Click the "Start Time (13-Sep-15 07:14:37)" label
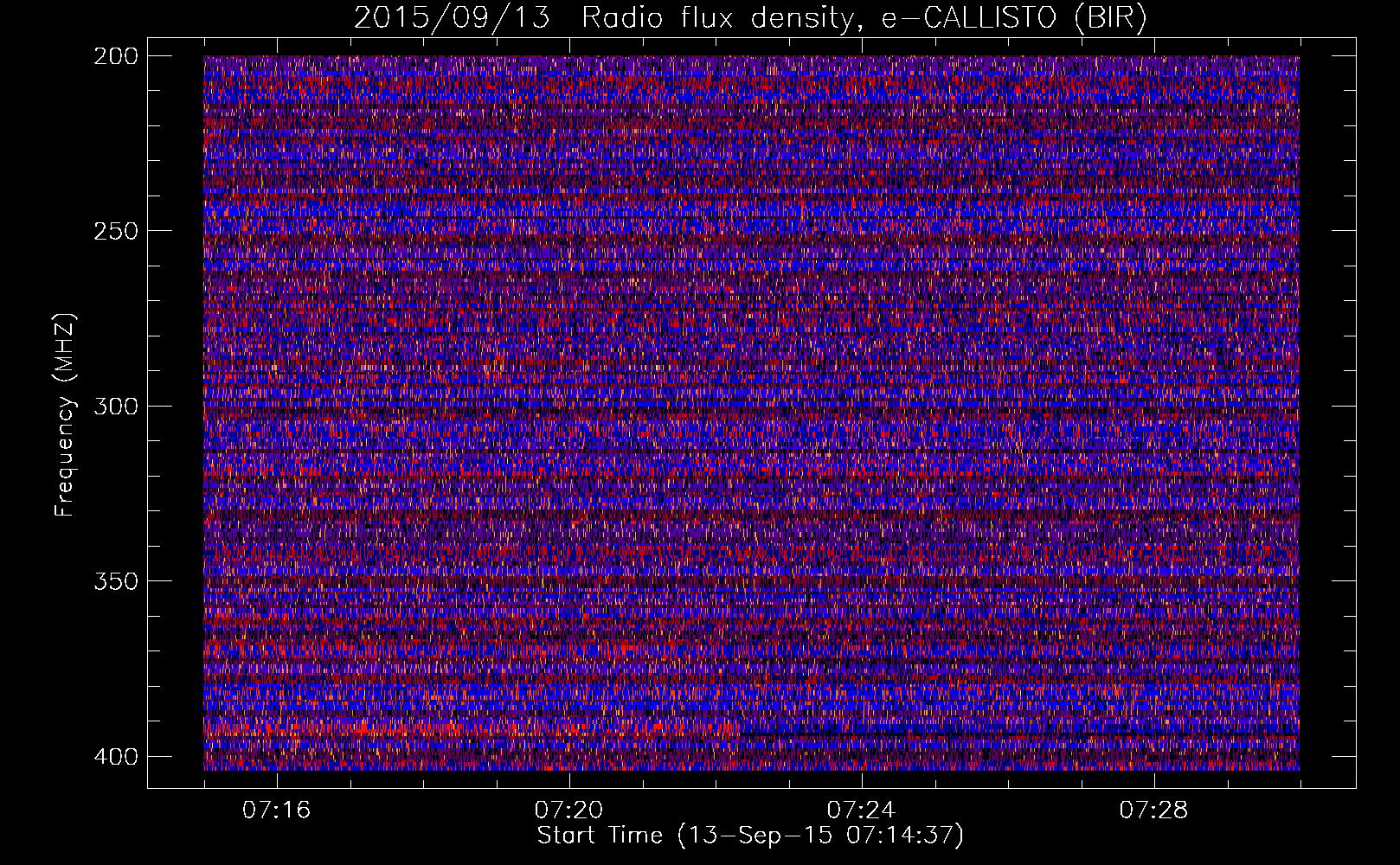Viewport: 1400px width, 865px height. tap(750, 836)
